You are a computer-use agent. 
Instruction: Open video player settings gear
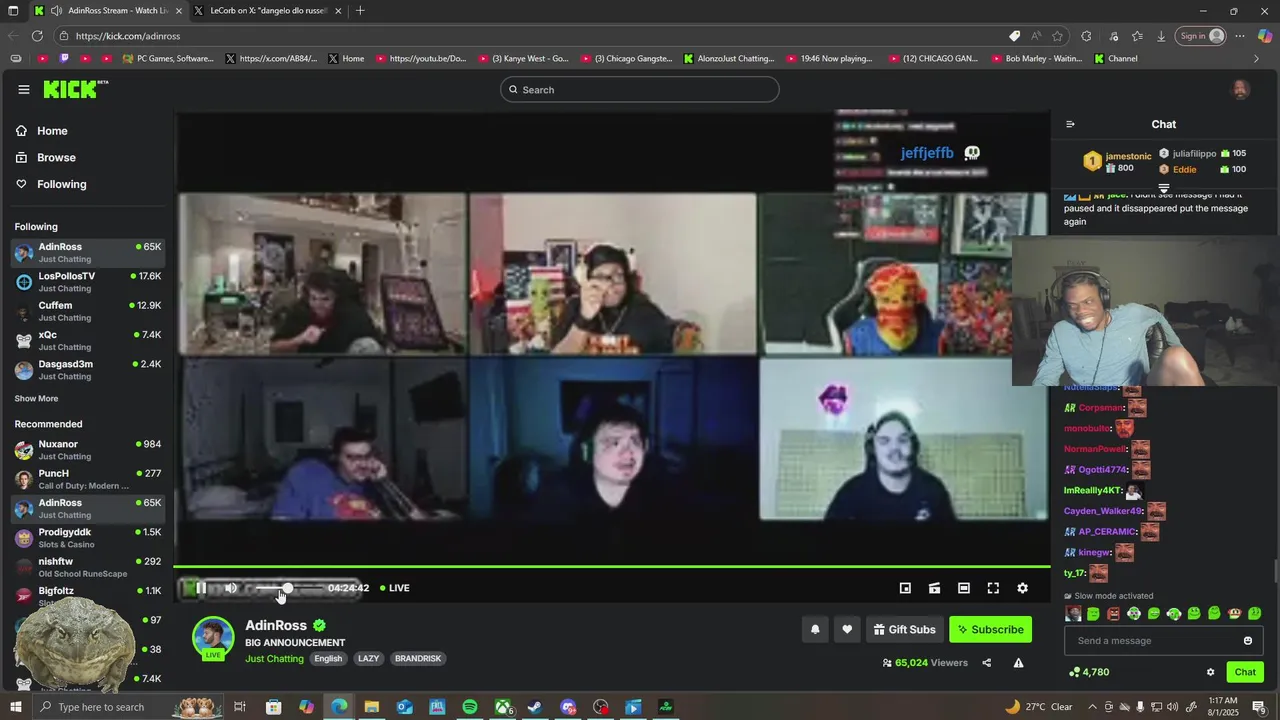[1022, 588]
